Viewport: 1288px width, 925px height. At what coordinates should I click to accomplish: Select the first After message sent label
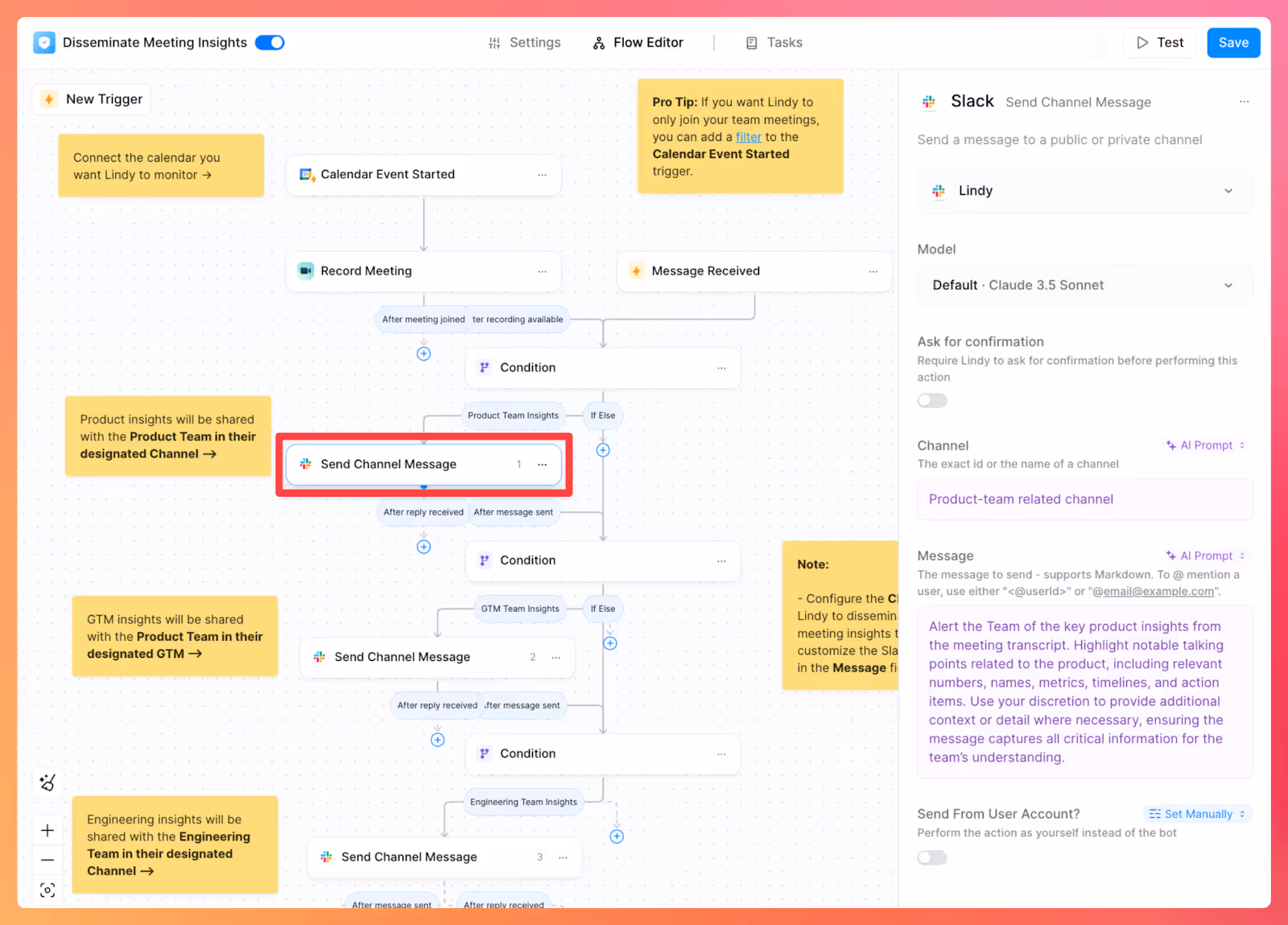coord(513,512)
